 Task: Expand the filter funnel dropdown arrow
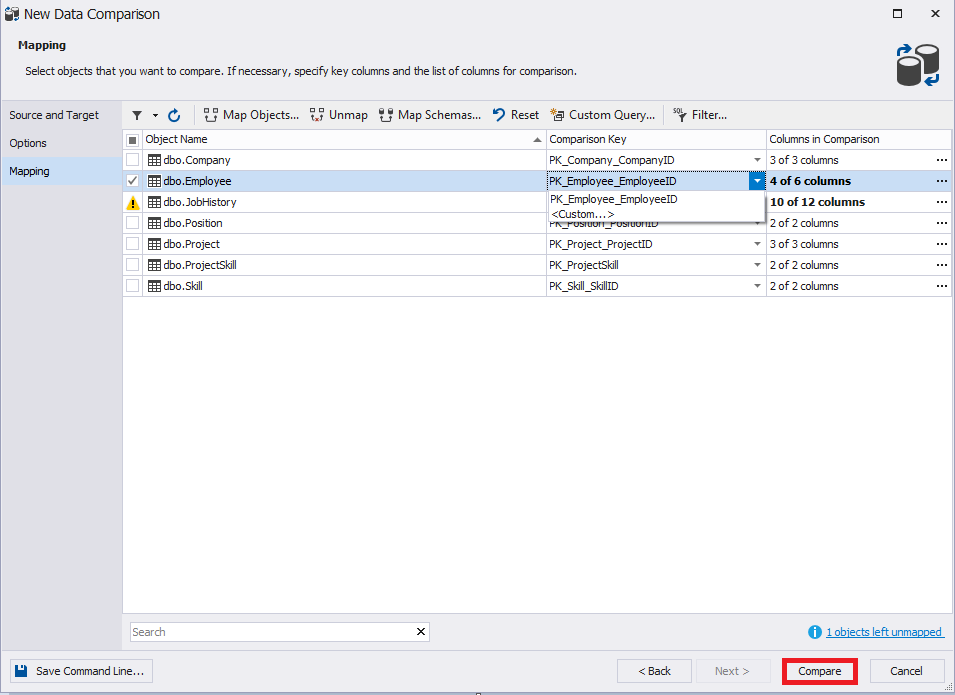155,115
